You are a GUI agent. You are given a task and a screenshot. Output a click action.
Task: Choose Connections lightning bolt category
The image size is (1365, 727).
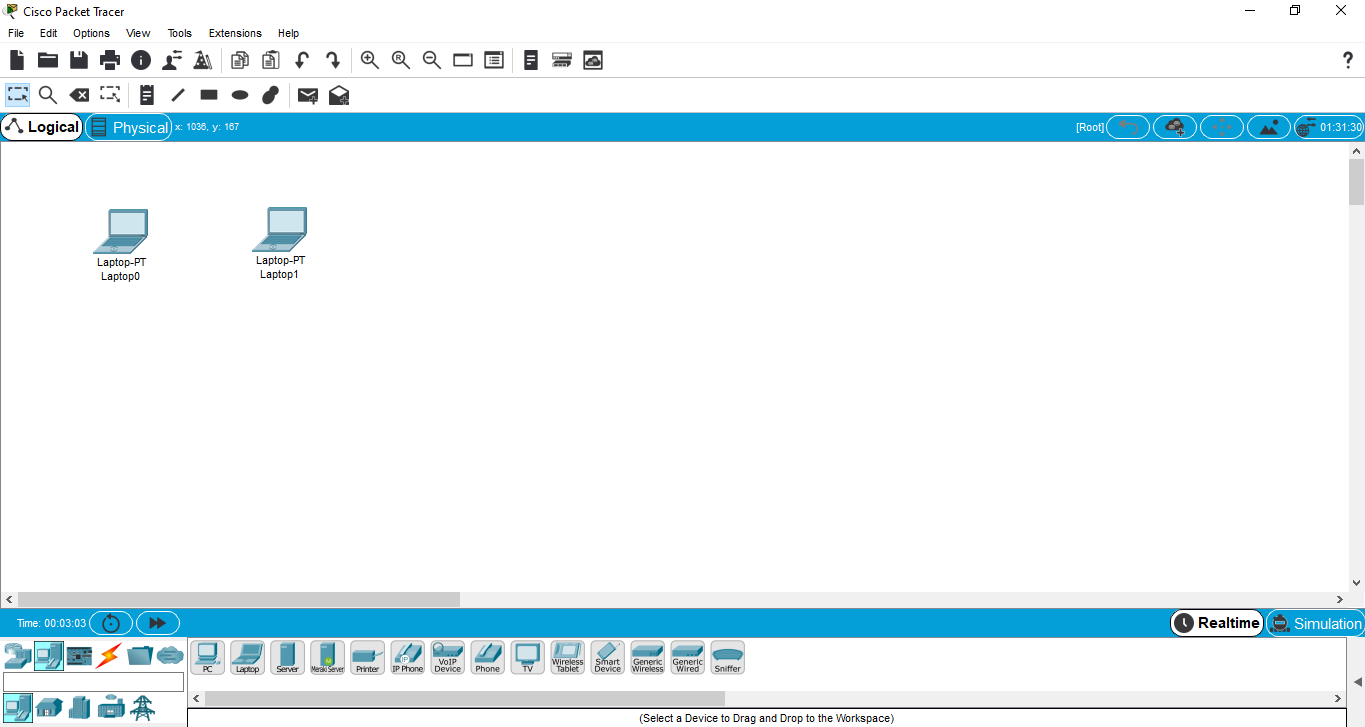[x=108, y=656]
